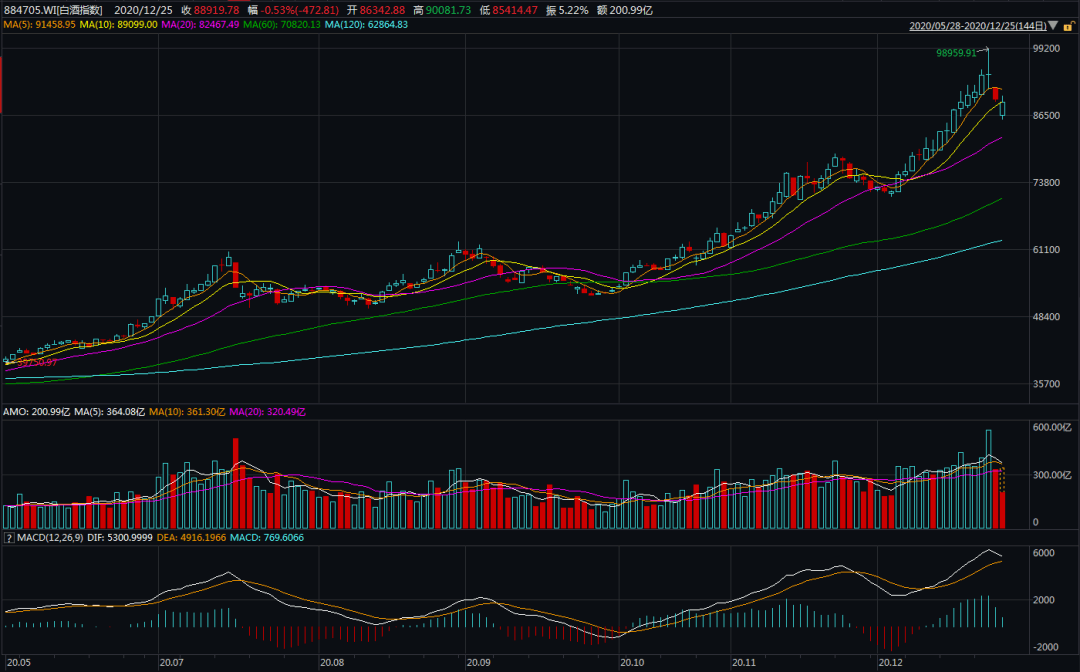The image size is (1080, 672).
Task: Click the MA(20): 82467.49 indicator label
Action: pos(200,25)
